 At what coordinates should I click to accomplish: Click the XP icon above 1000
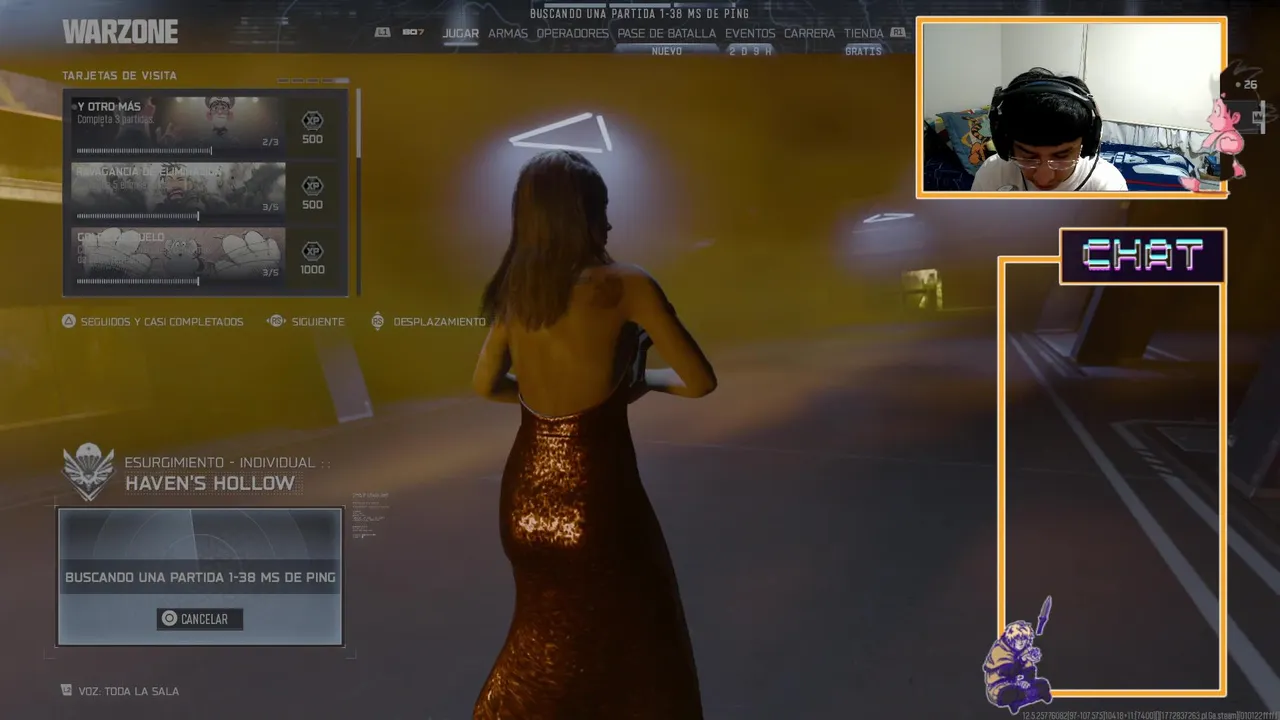(312, 251)
